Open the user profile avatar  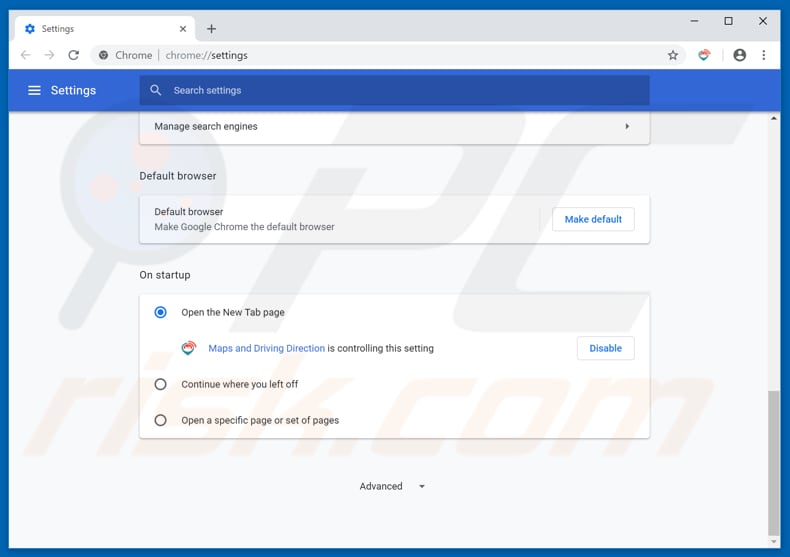point(739,55)
